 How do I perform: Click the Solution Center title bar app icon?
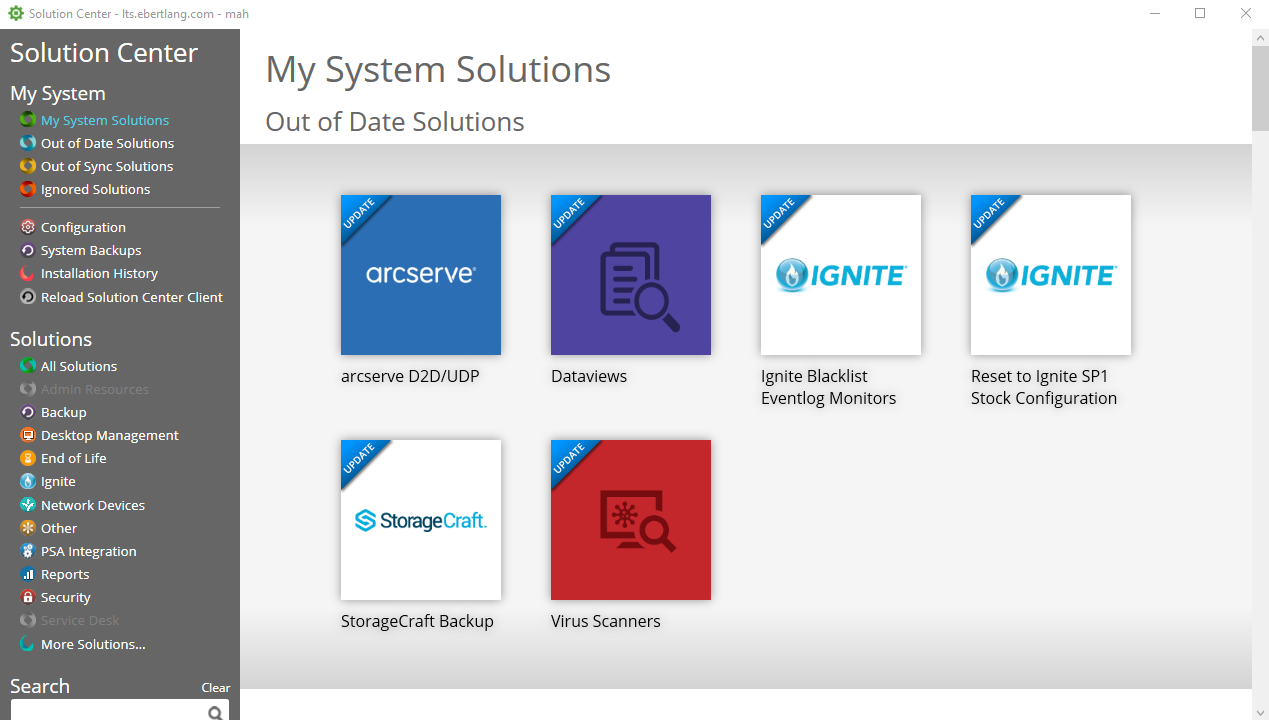(15, 14)
